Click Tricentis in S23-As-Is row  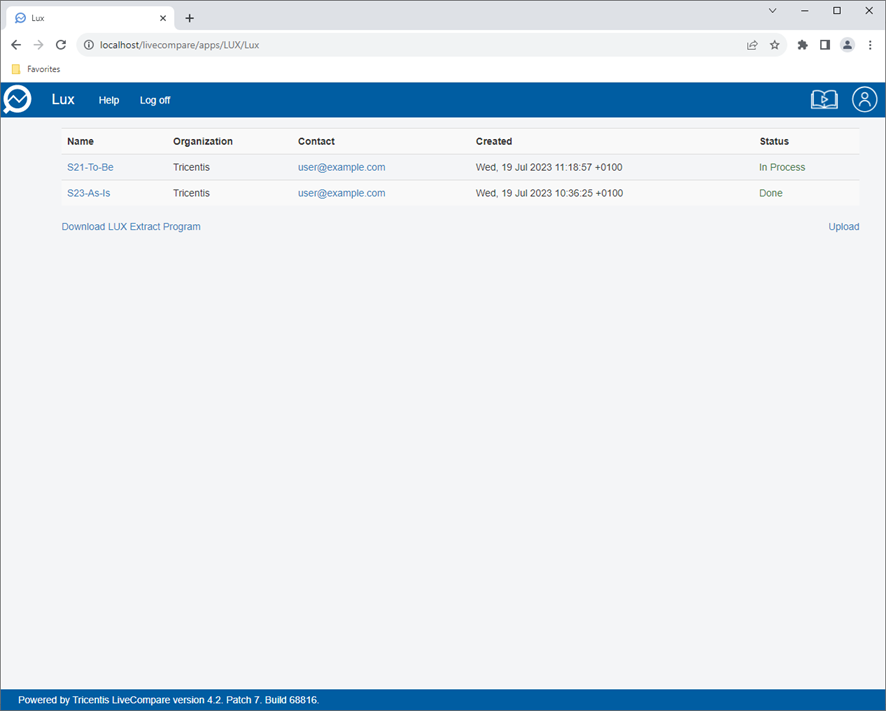tap(192, 193)
